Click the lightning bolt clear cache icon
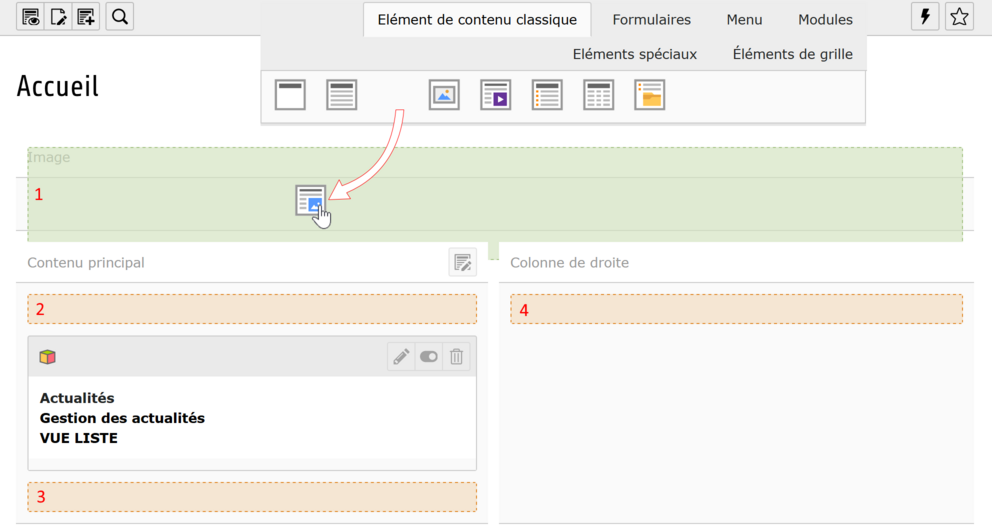This screenshot has width=992, height=532. coord(925,17)
